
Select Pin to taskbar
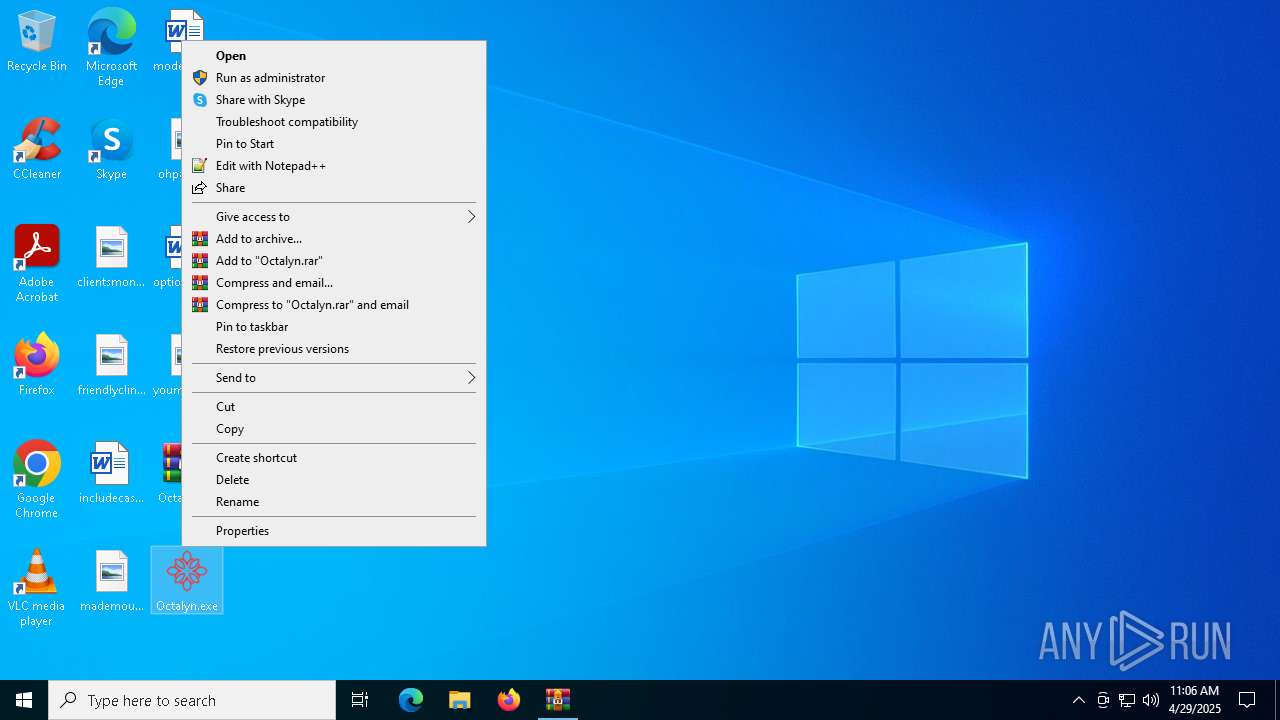click(x=334, y=327)
